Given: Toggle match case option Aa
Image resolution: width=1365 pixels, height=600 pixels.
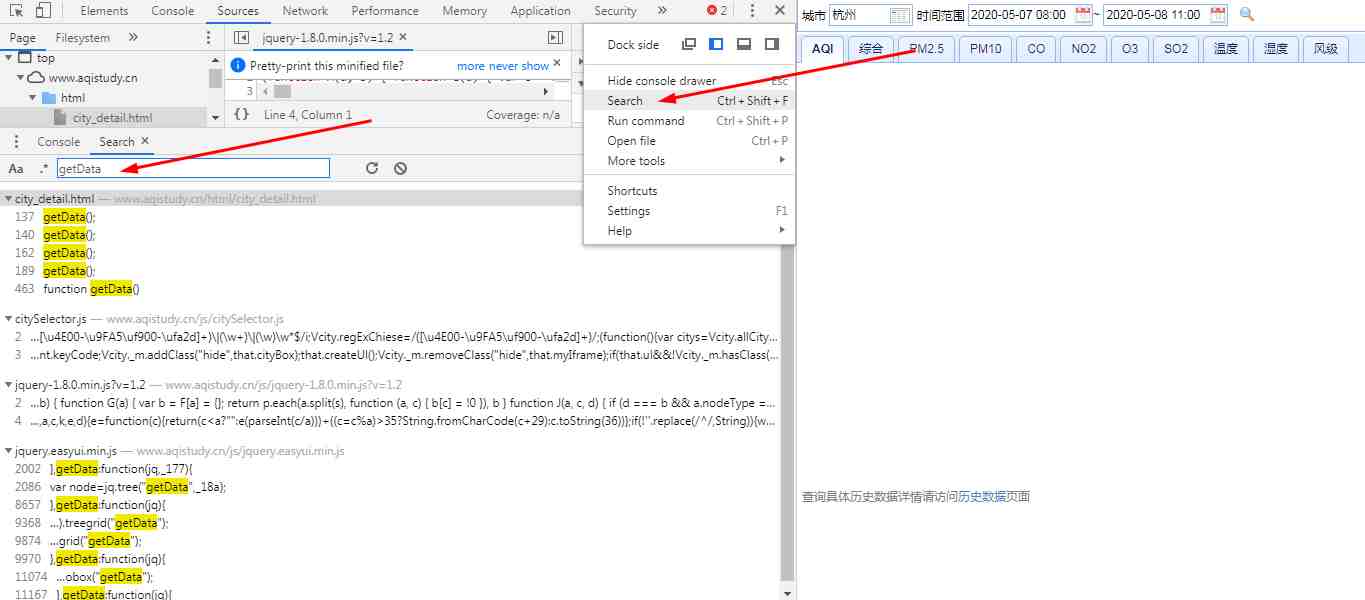Looking at the screenshot, I should (x=16, y=168).
